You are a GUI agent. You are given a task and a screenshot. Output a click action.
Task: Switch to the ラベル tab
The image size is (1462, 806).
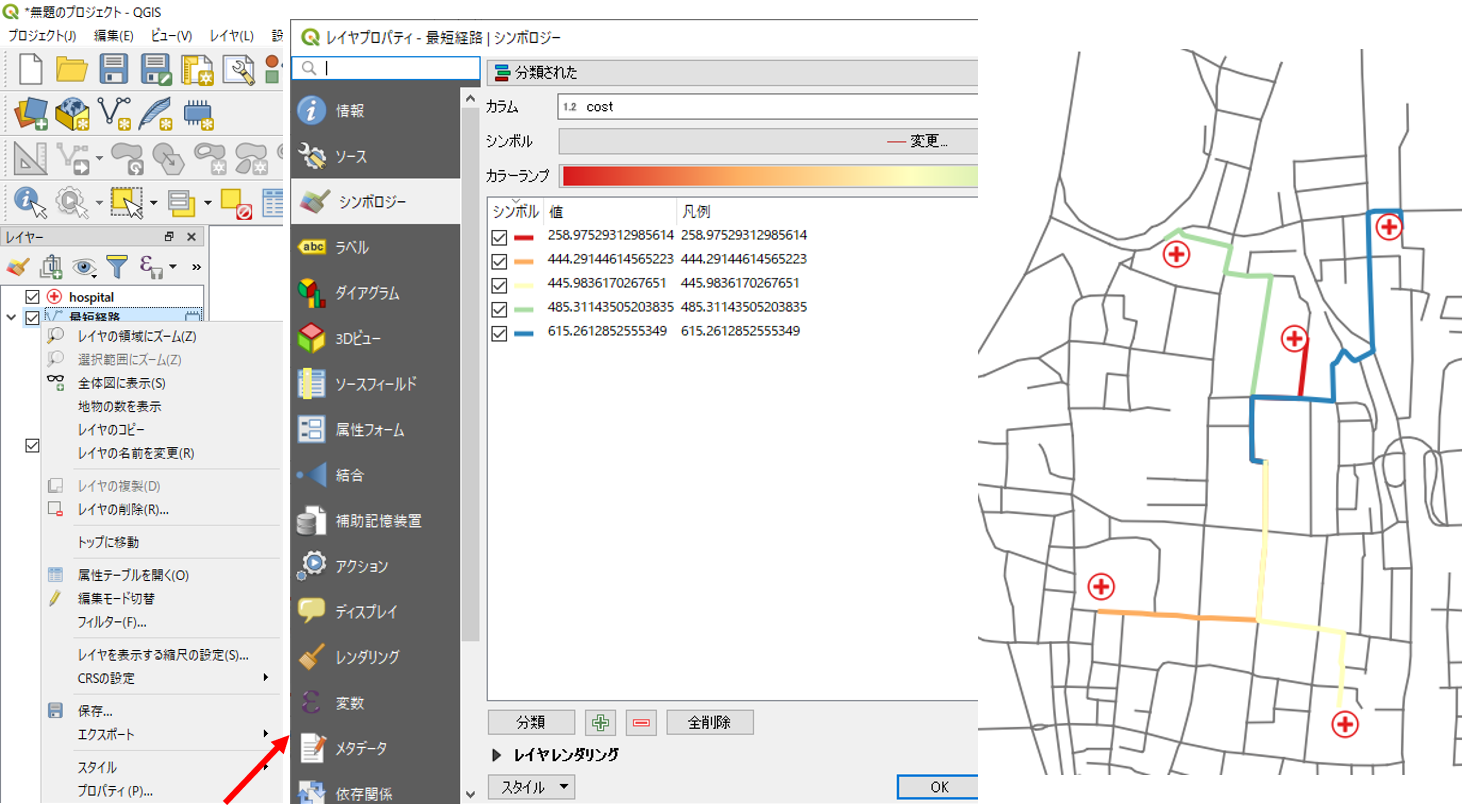coord(375,247)
